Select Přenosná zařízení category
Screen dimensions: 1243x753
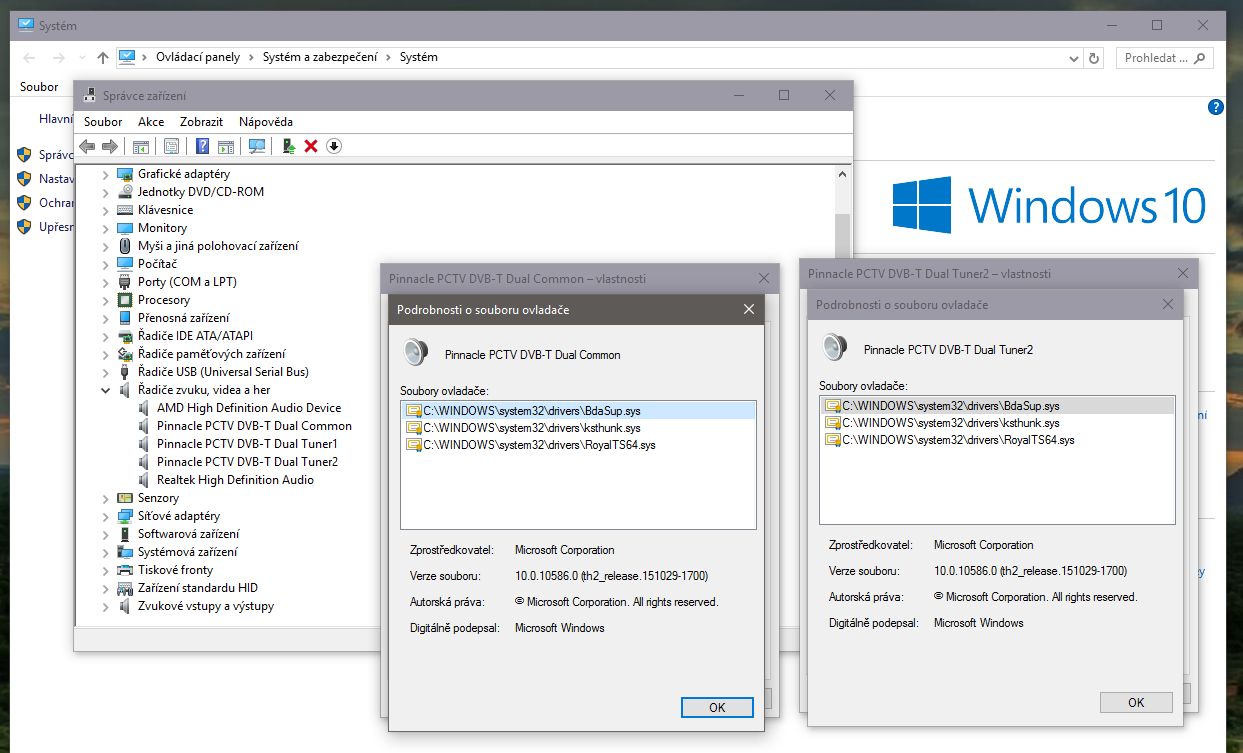[183, 318]
